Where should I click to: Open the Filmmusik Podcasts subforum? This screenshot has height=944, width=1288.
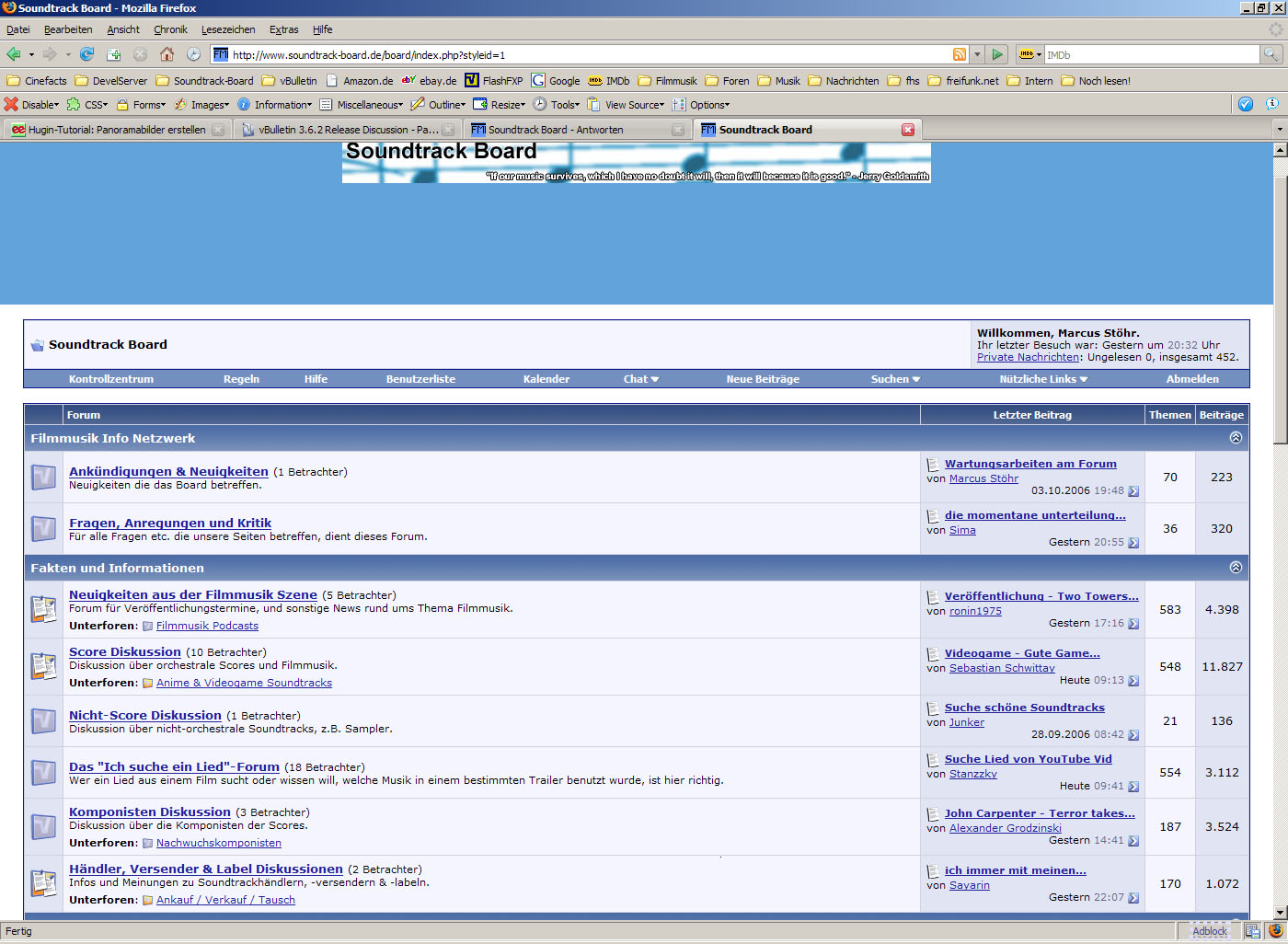(207, 626)
